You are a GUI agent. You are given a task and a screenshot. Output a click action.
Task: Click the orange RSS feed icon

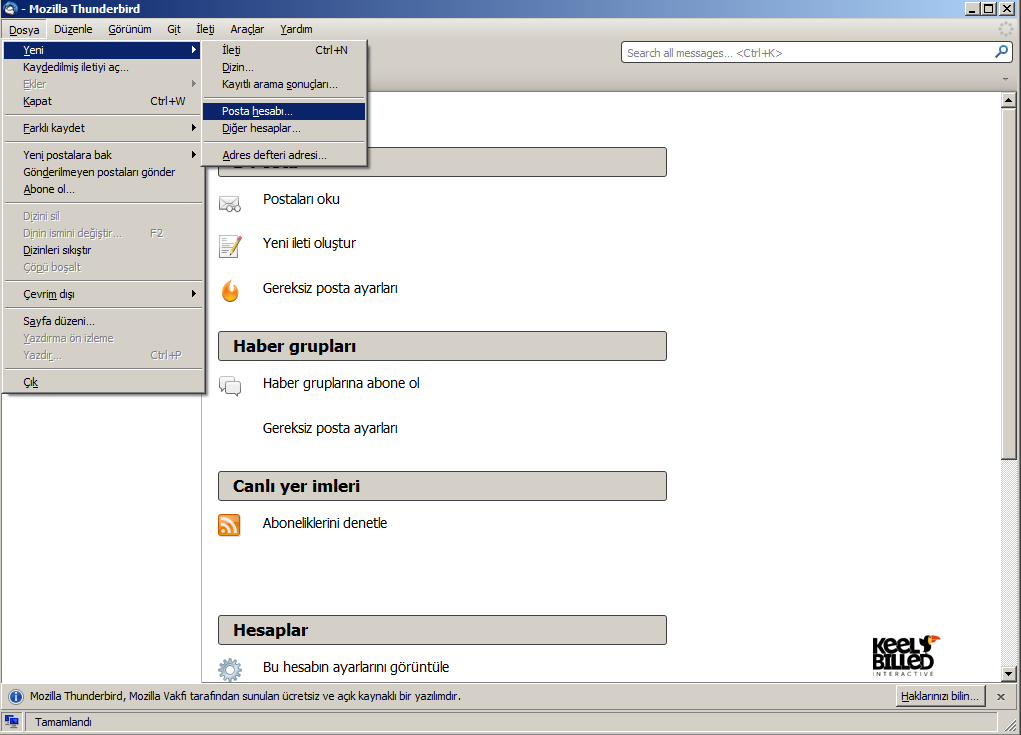(229, 525)
